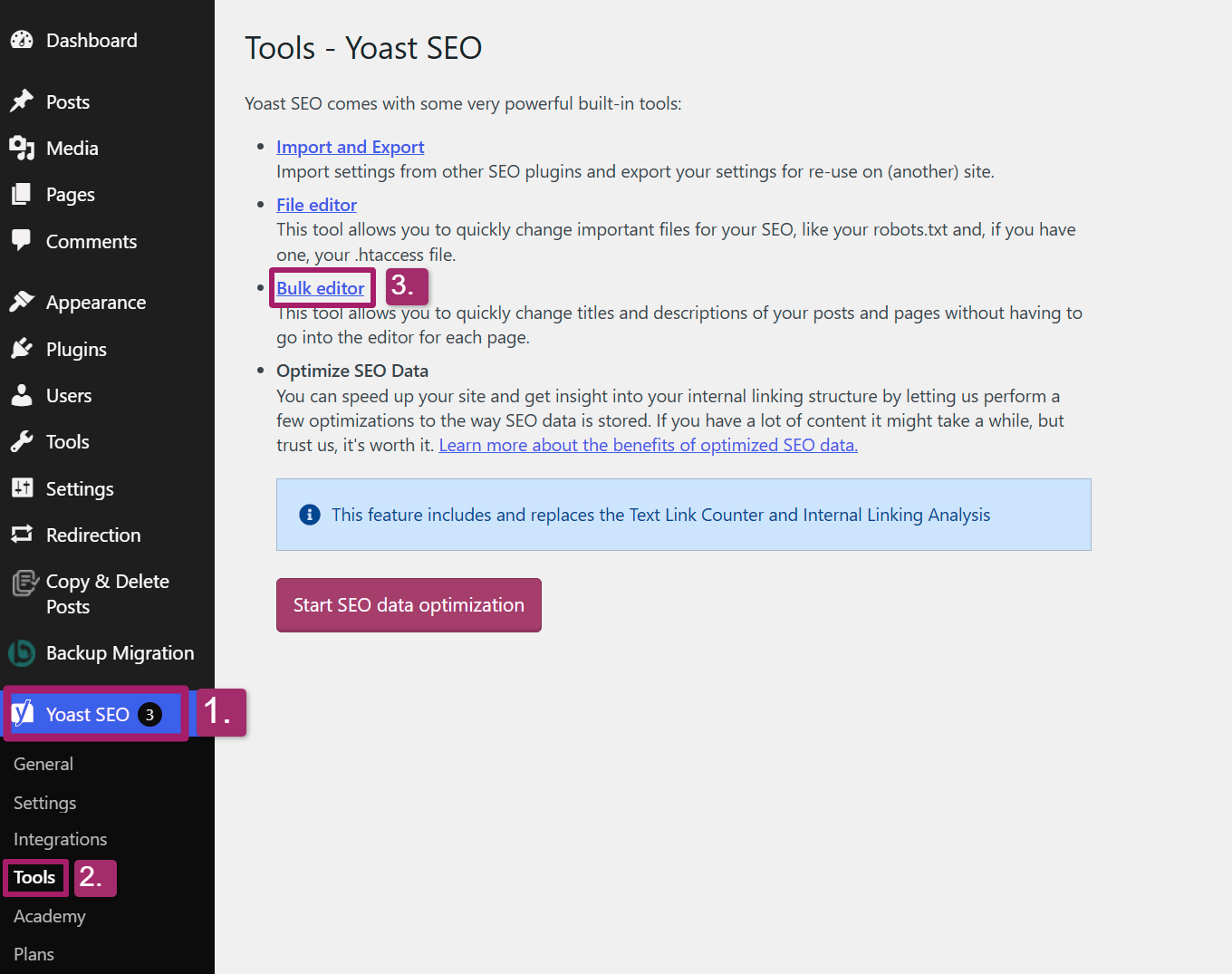Image resolution: width=1232 pixels, height=974 pixels.
Task: Click the Dashboard gauge icon
Action: 22,40
